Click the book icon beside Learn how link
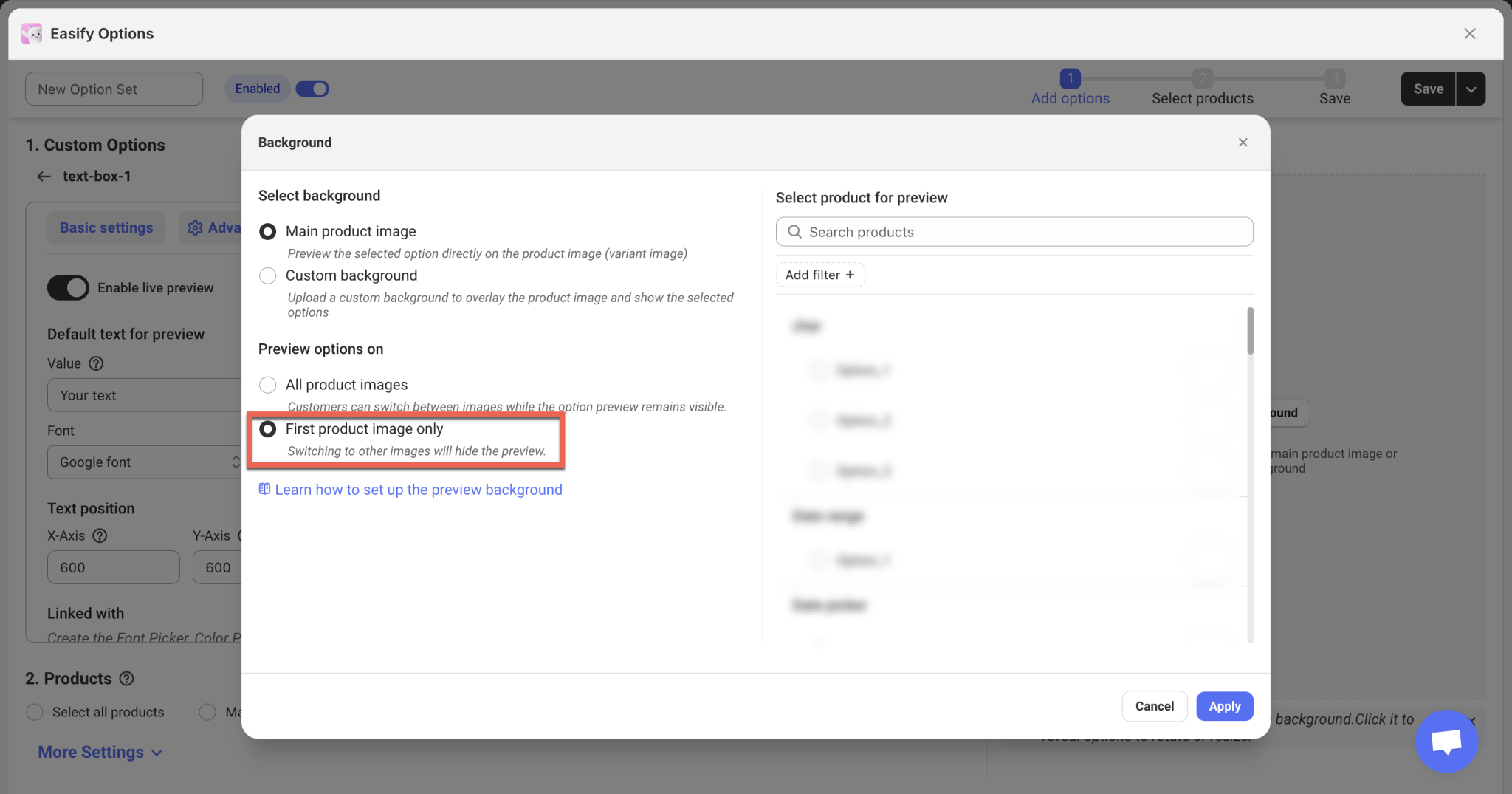This screenshot has height=794, width=1512. (x=264, y=489)
